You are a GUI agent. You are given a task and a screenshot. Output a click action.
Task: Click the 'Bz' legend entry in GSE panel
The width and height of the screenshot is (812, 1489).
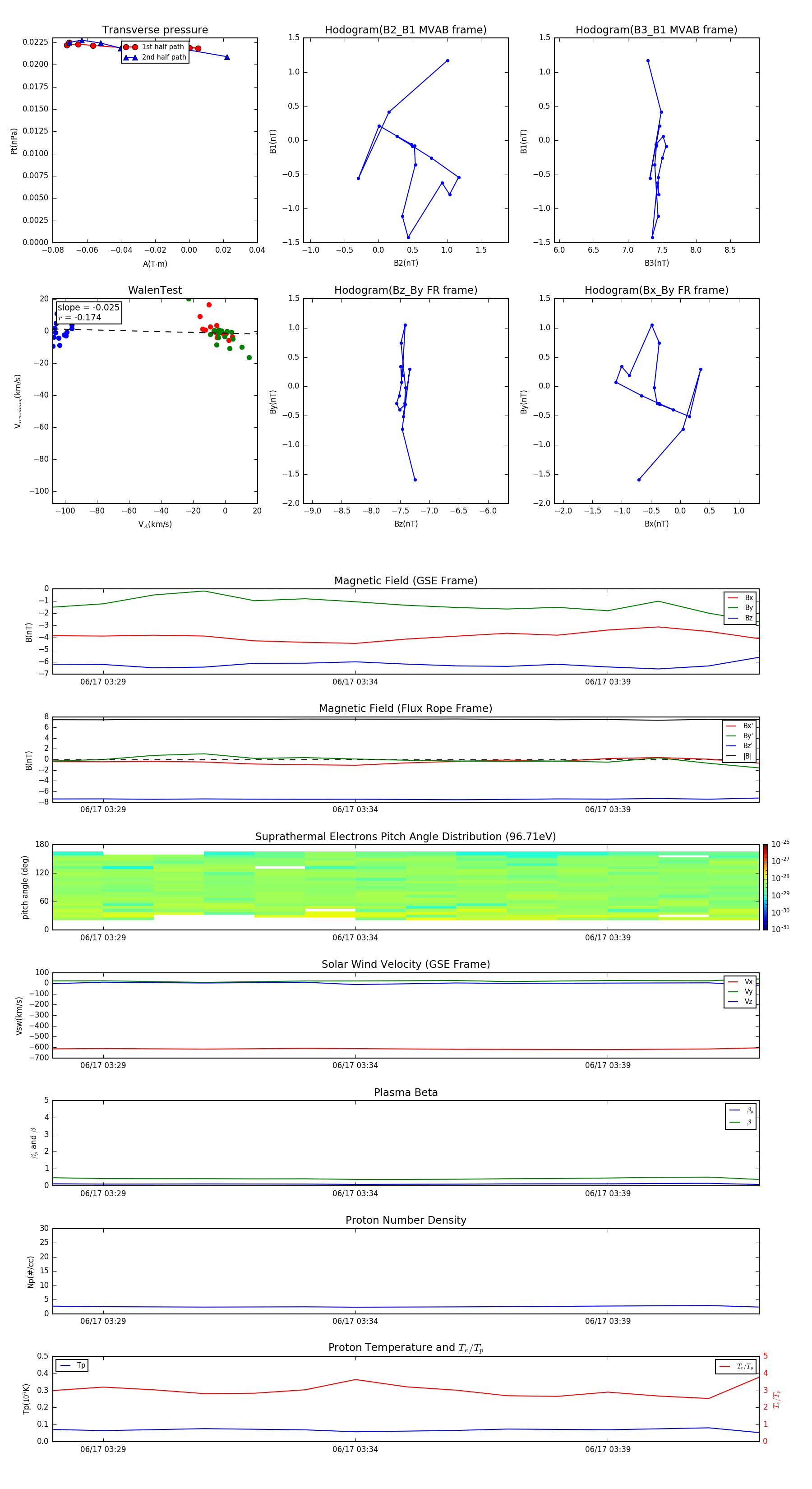(x=741, y=618)
